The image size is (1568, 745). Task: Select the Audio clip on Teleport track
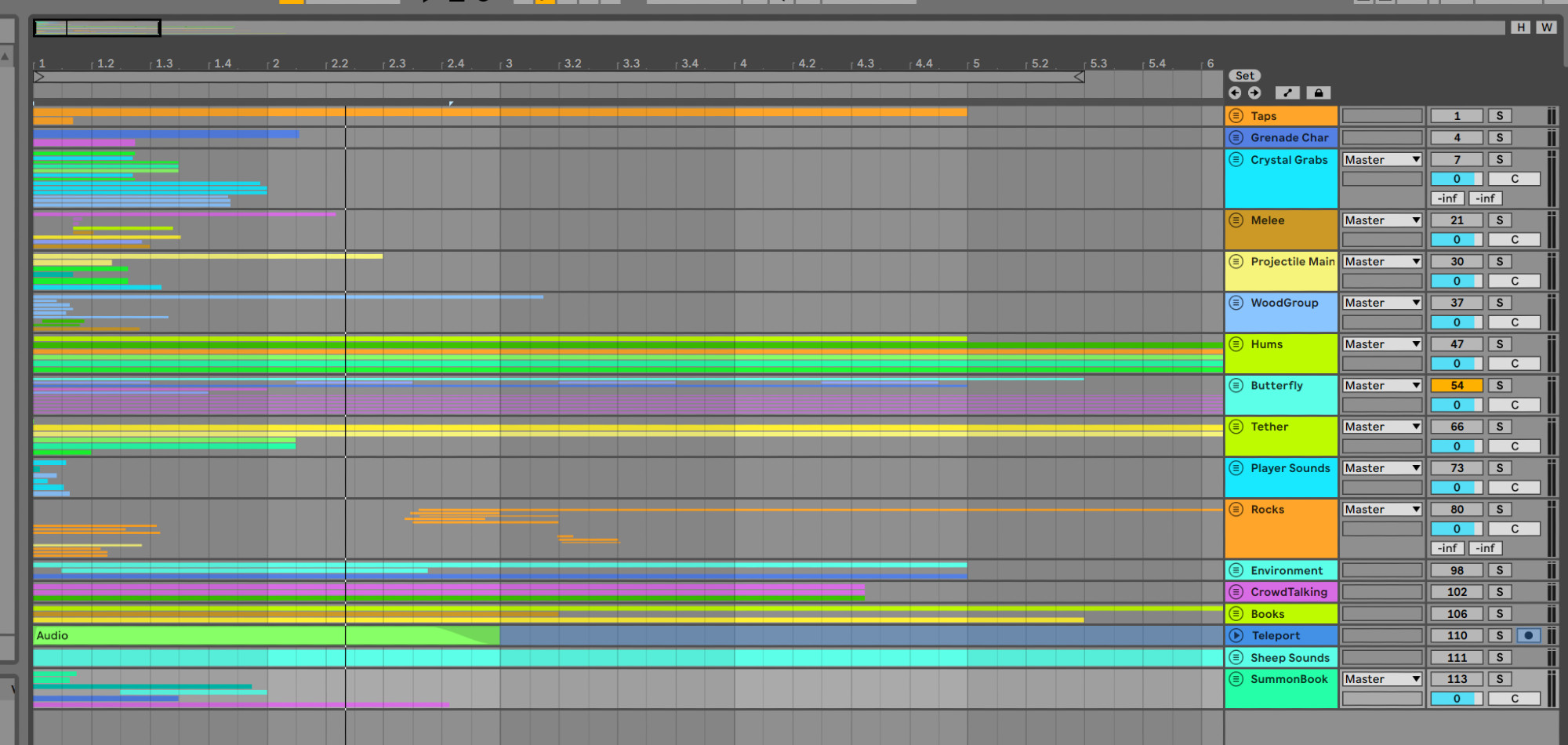[x=266, y=635]
